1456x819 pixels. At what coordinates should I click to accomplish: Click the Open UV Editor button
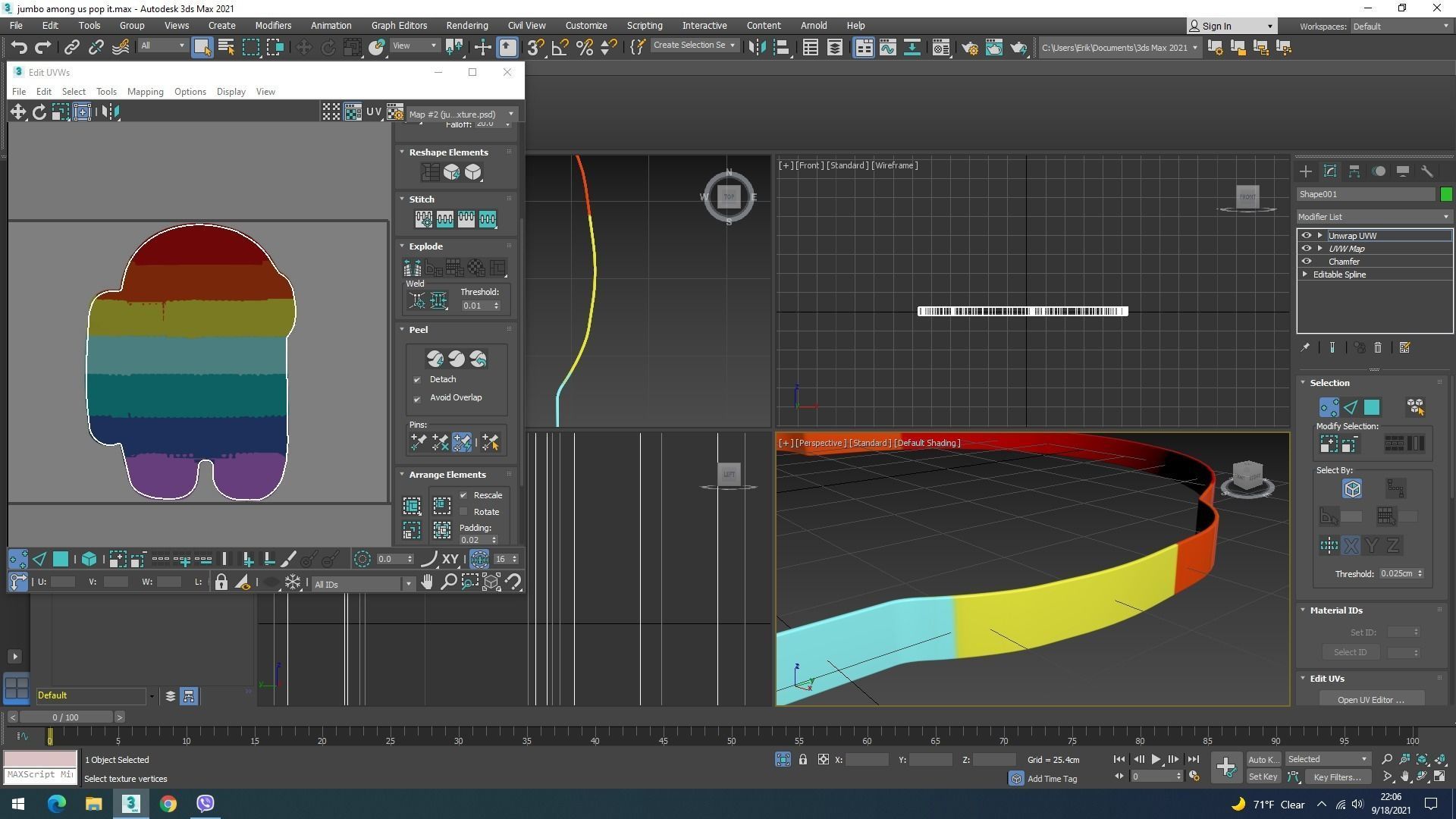(1370, 699)
